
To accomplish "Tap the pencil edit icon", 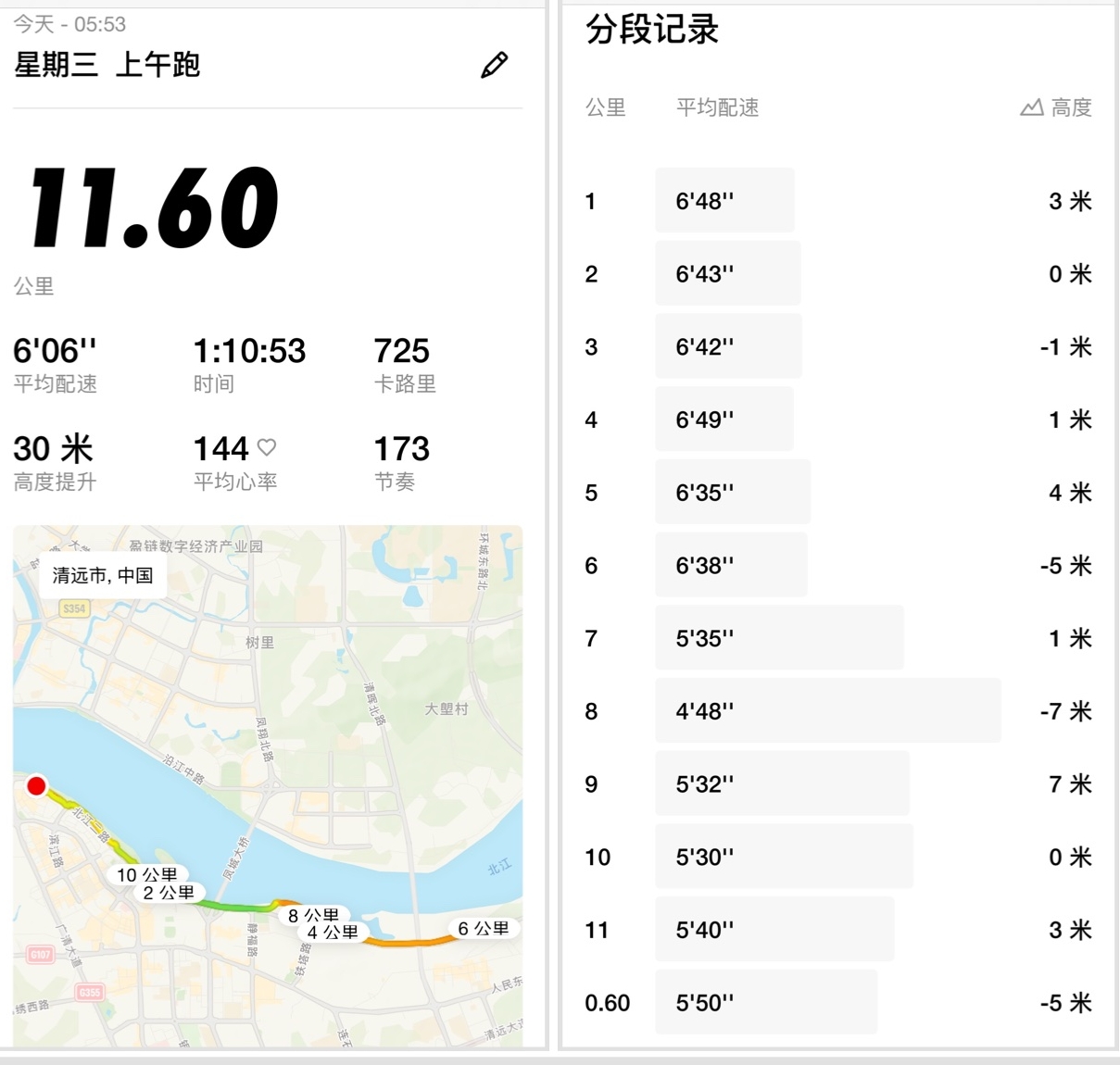I will (494, 65).
